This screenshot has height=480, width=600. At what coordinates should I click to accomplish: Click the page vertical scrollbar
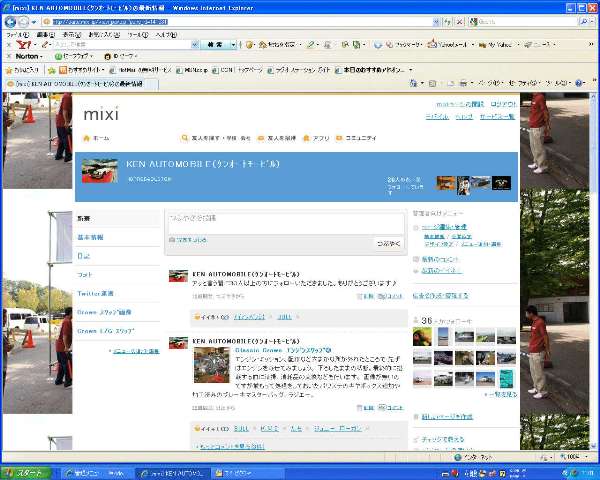[593, 270]
